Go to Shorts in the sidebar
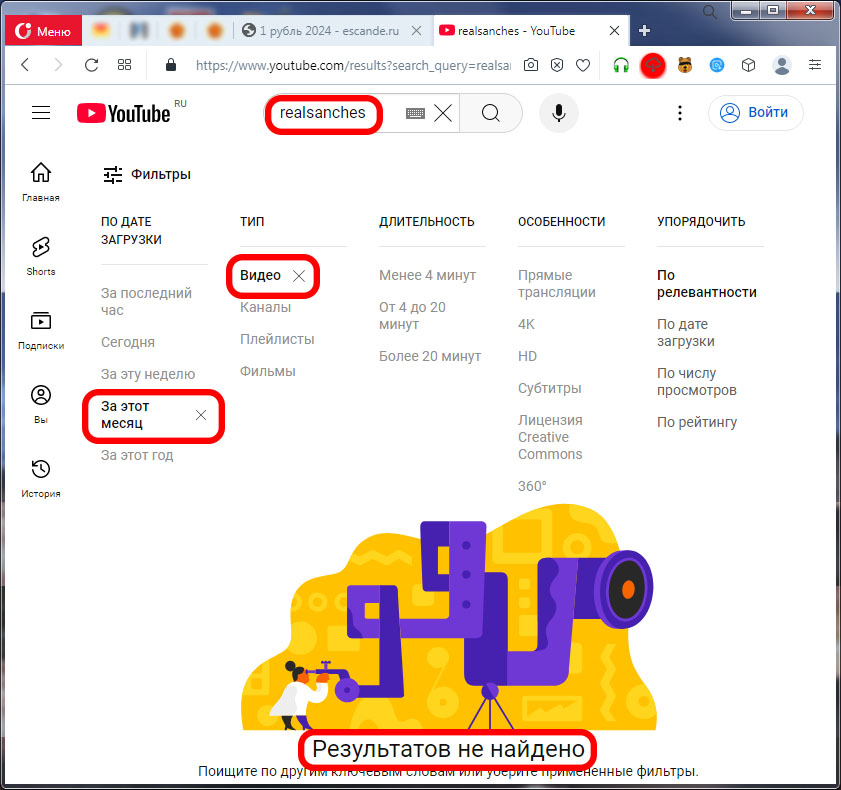 41,256
